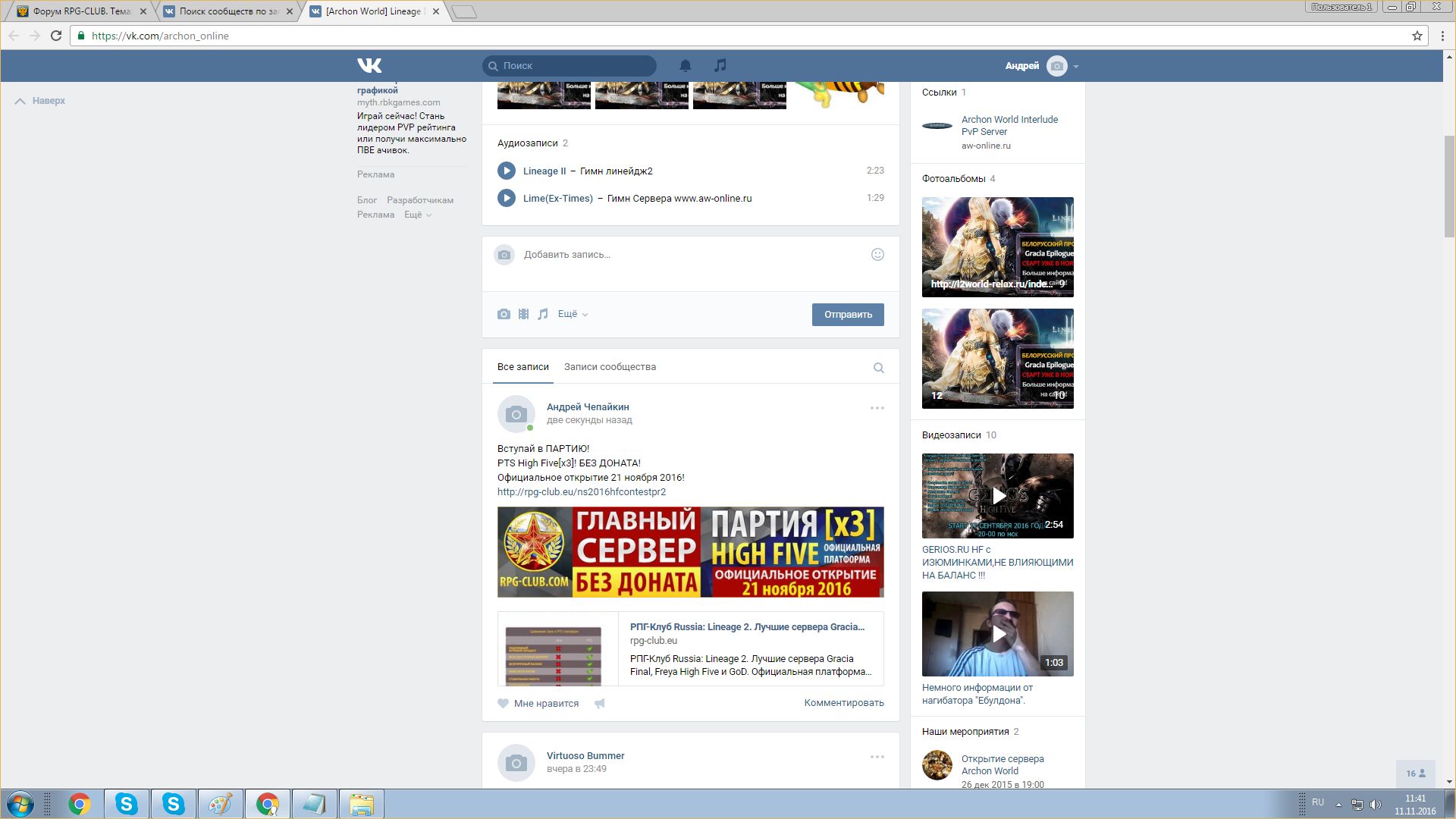Screen dimensions: 1456x819
Task: Open Андрей profile menu arrow
Action: pyautogui.click(x=1075, y=67)
